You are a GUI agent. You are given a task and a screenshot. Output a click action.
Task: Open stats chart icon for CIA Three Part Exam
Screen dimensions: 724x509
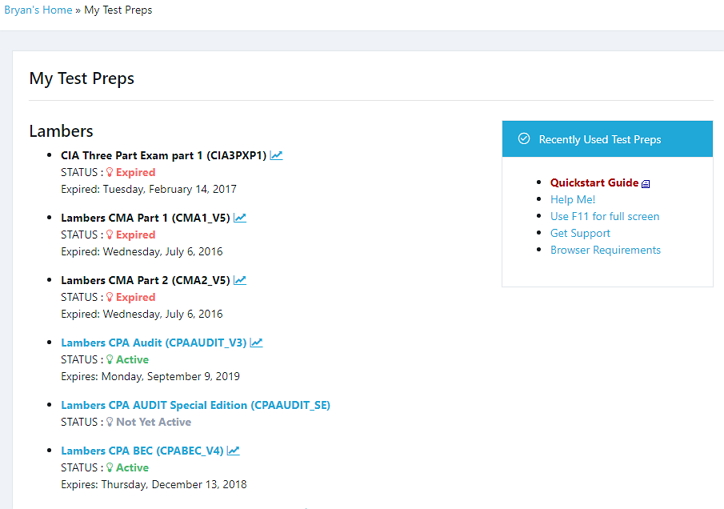point(276,155)
